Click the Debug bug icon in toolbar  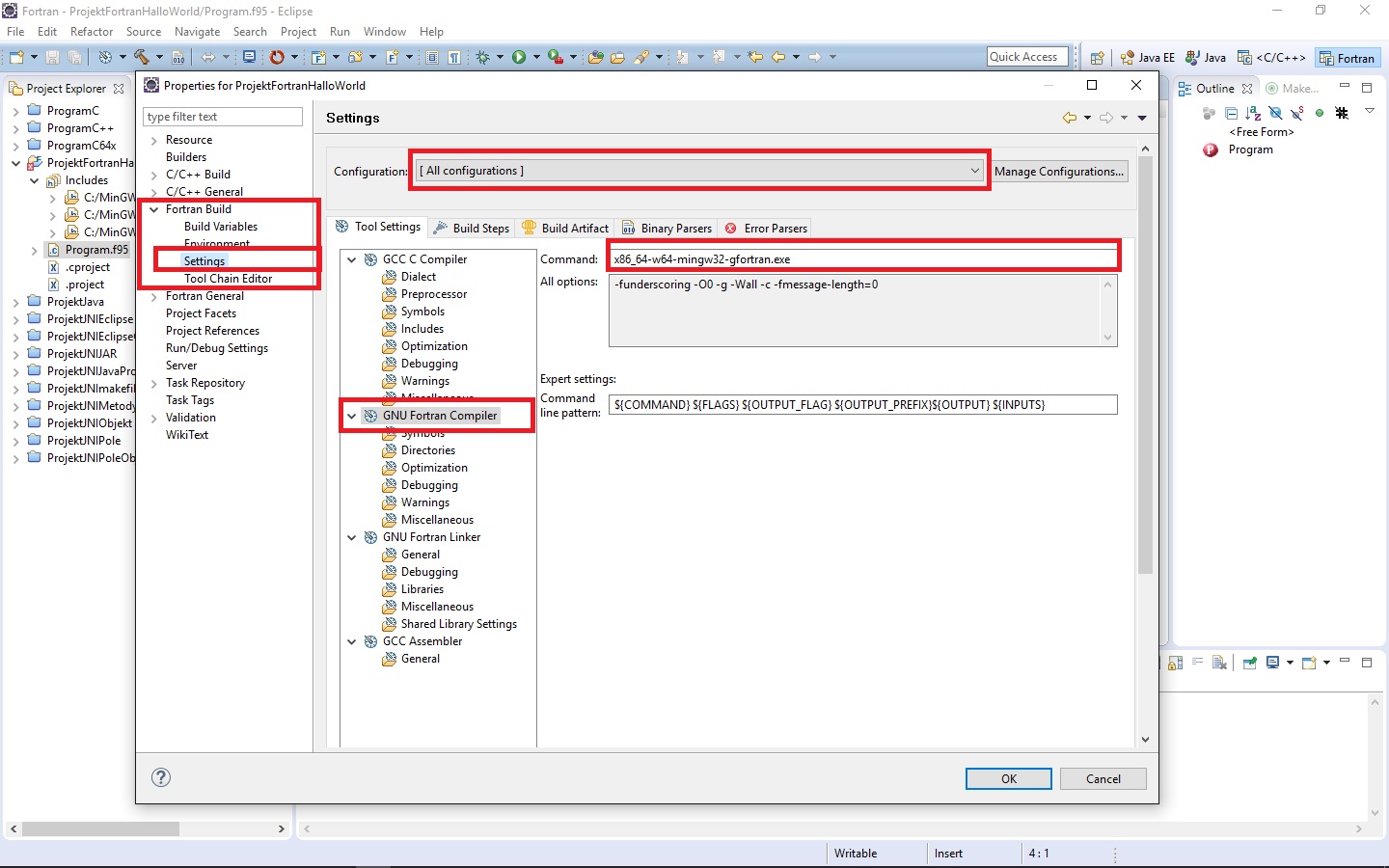coord(483,58)
